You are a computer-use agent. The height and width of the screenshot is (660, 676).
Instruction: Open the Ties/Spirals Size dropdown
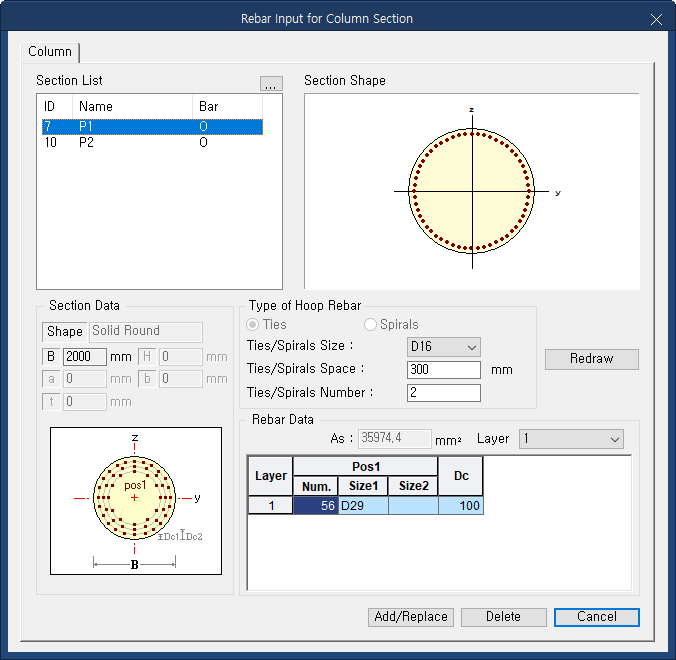(444, 346)
